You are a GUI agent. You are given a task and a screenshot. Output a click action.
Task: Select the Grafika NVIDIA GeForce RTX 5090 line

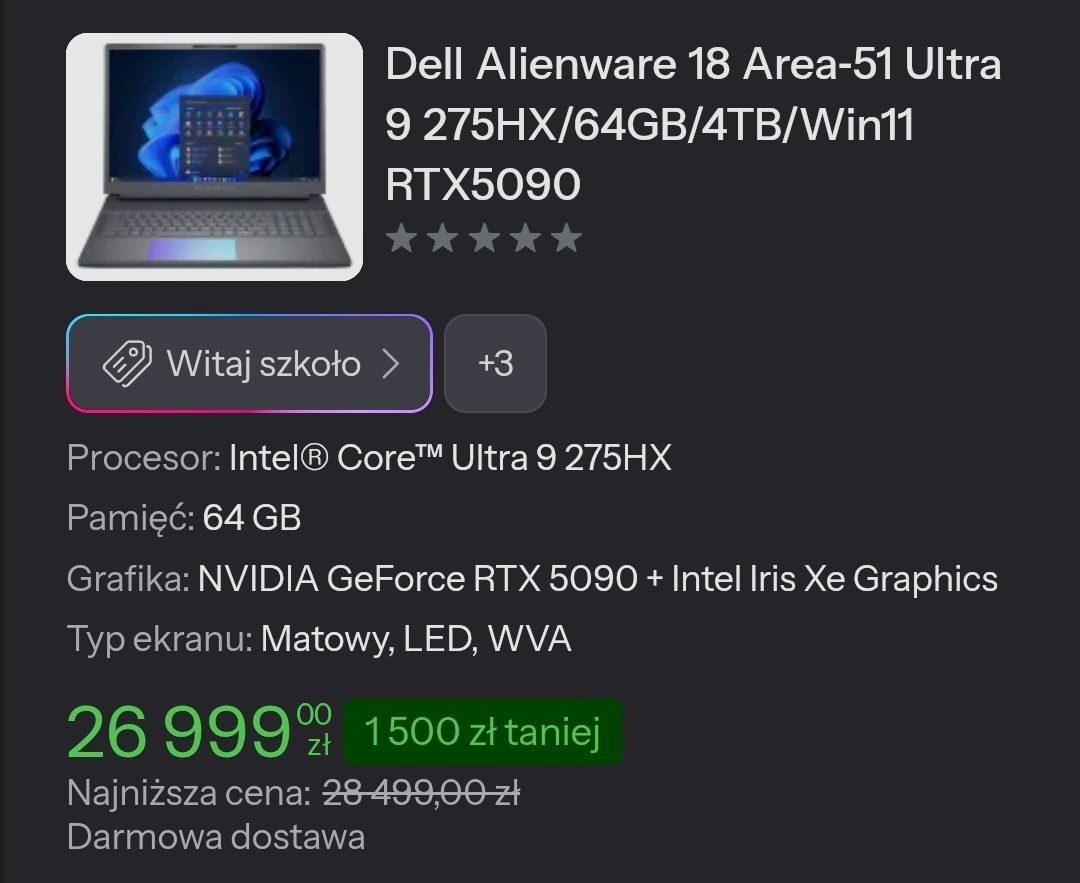click(x=532, y=579)
